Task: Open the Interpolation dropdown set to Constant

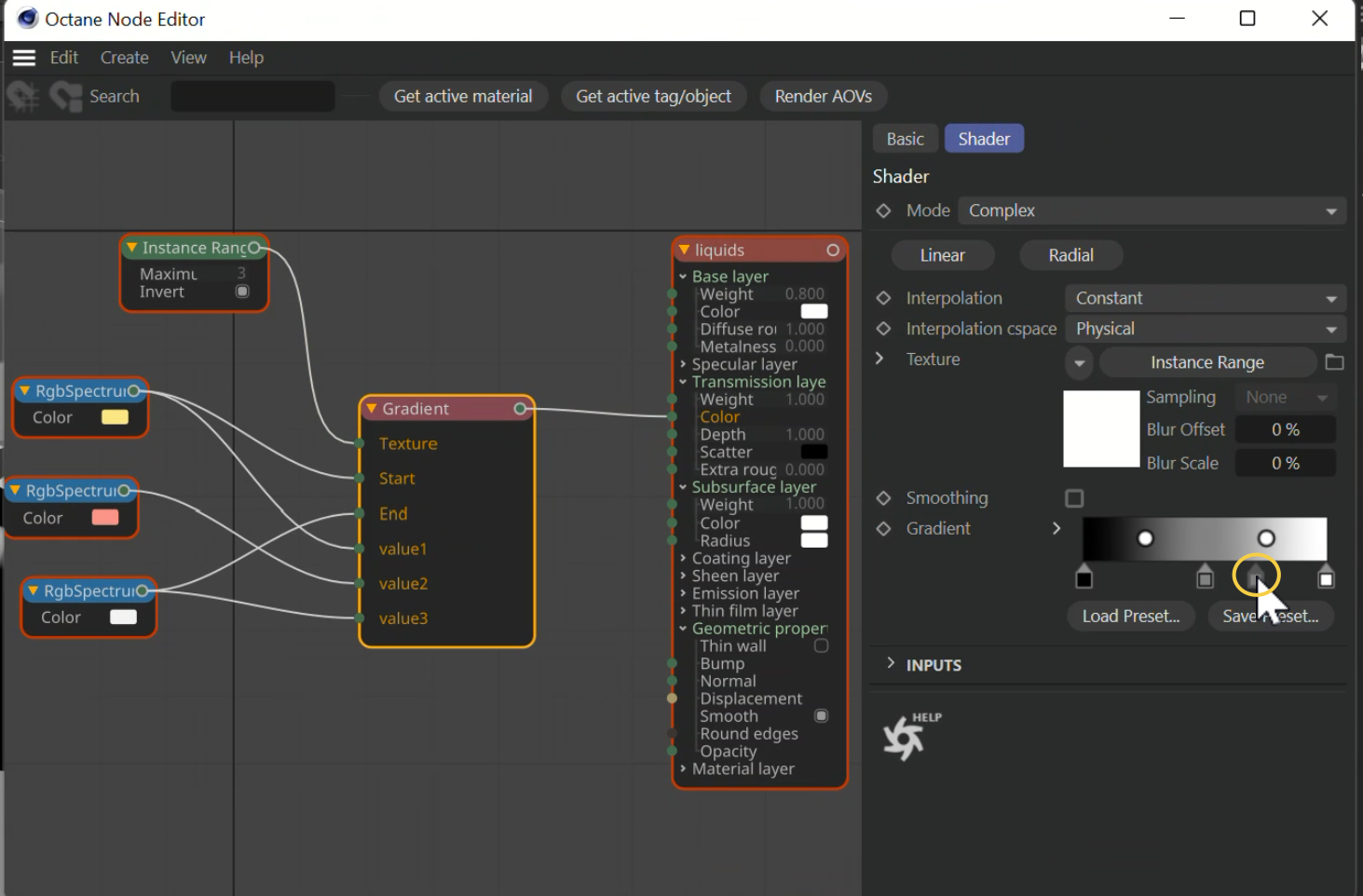Action: click(1206, 298)
